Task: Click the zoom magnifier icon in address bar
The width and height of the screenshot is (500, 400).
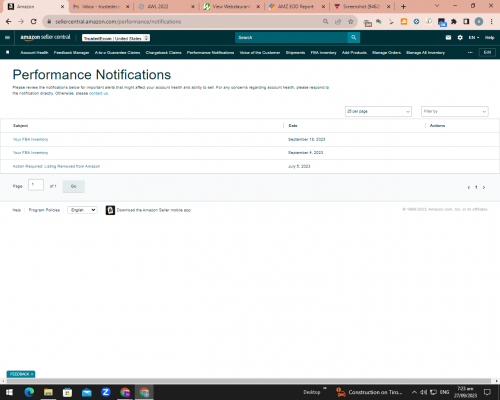Action: point(325,22)
